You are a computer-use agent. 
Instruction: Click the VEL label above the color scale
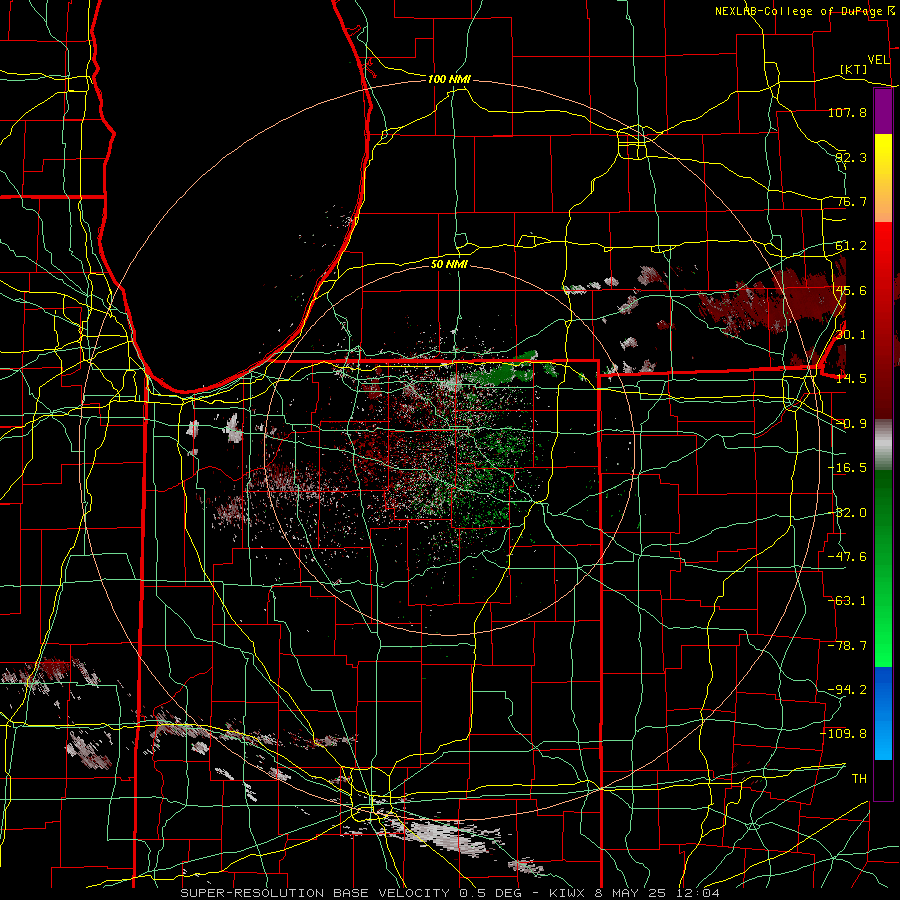tap(878, 60)
